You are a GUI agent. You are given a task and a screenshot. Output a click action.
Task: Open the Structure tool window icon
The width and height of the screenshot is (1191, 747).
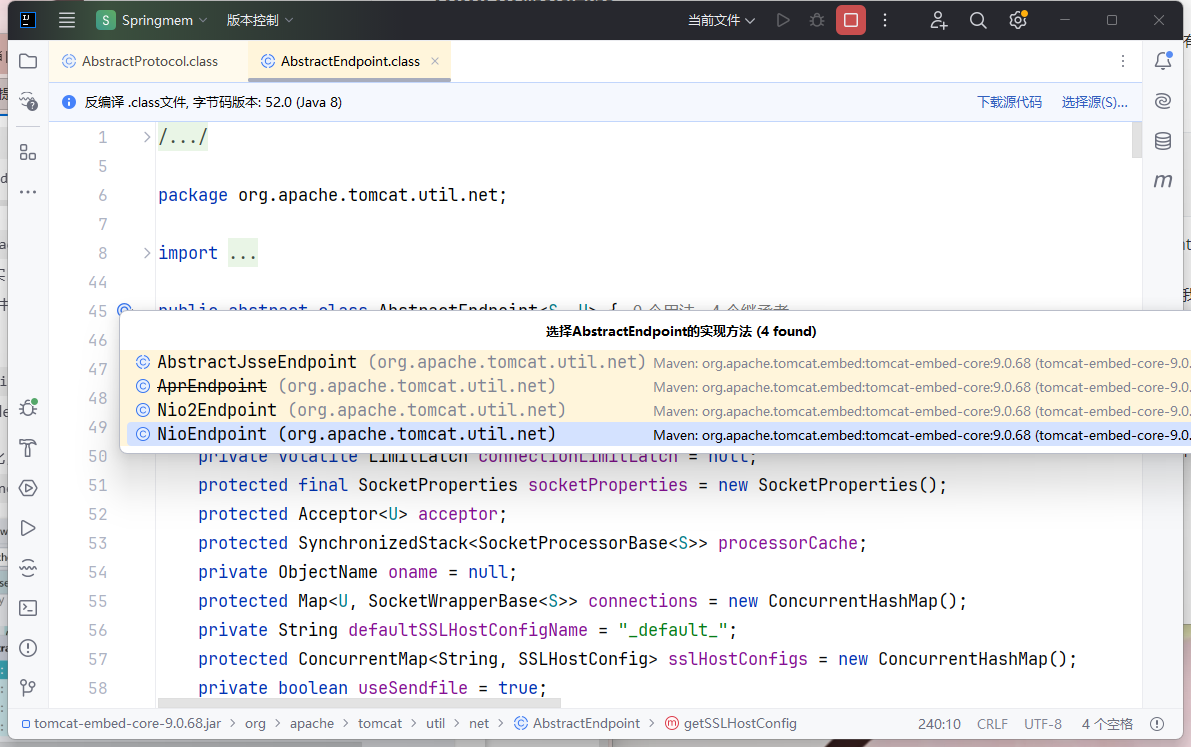28,152
